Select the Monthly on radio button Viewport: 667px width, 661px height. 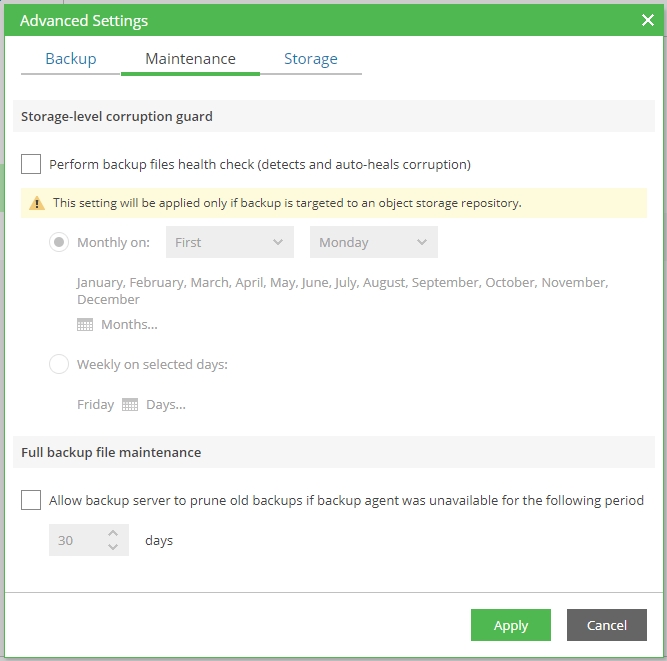pos(59,242)
